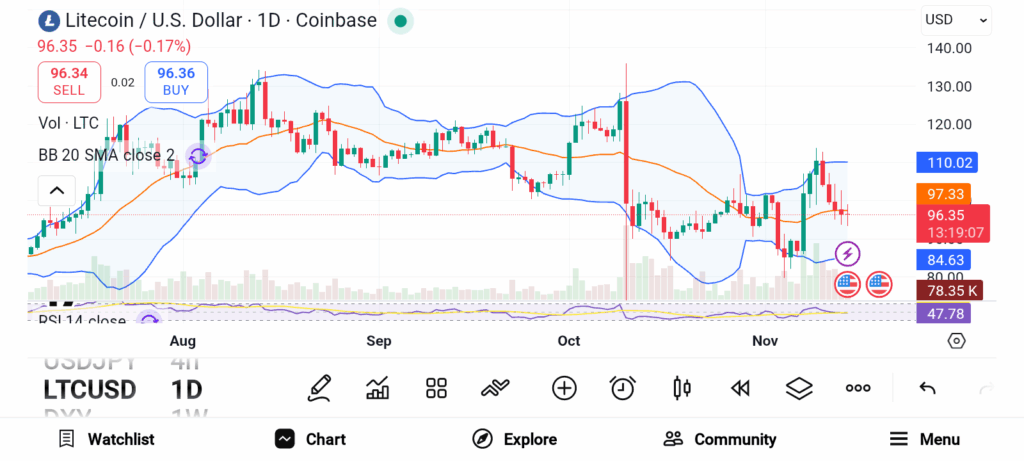Undo last action with the back arrow
This screenshot has width=1024, height=461.
[927, 388]
